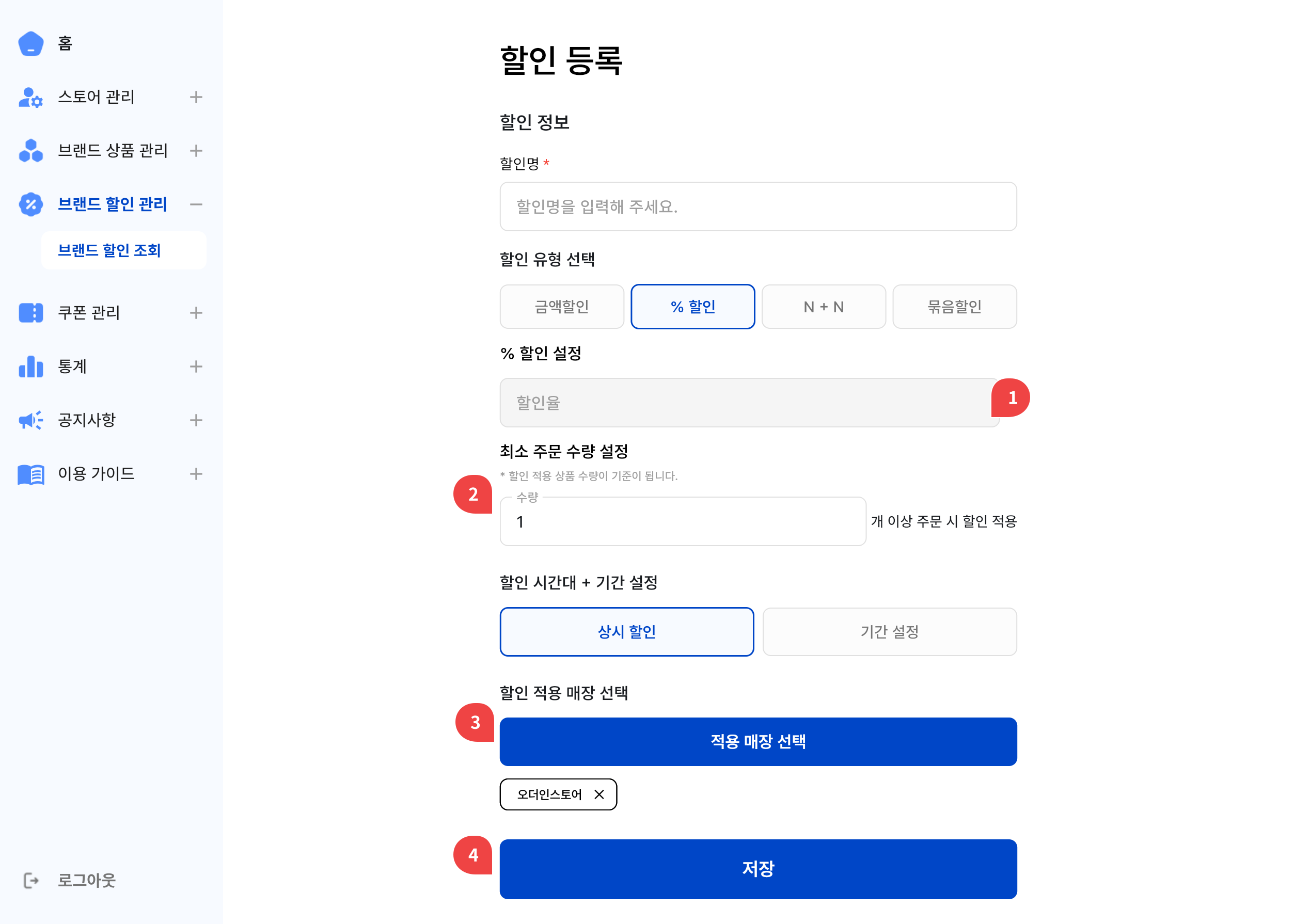
Task: Open 통계 menu label
Action: (x=72, y=367)
